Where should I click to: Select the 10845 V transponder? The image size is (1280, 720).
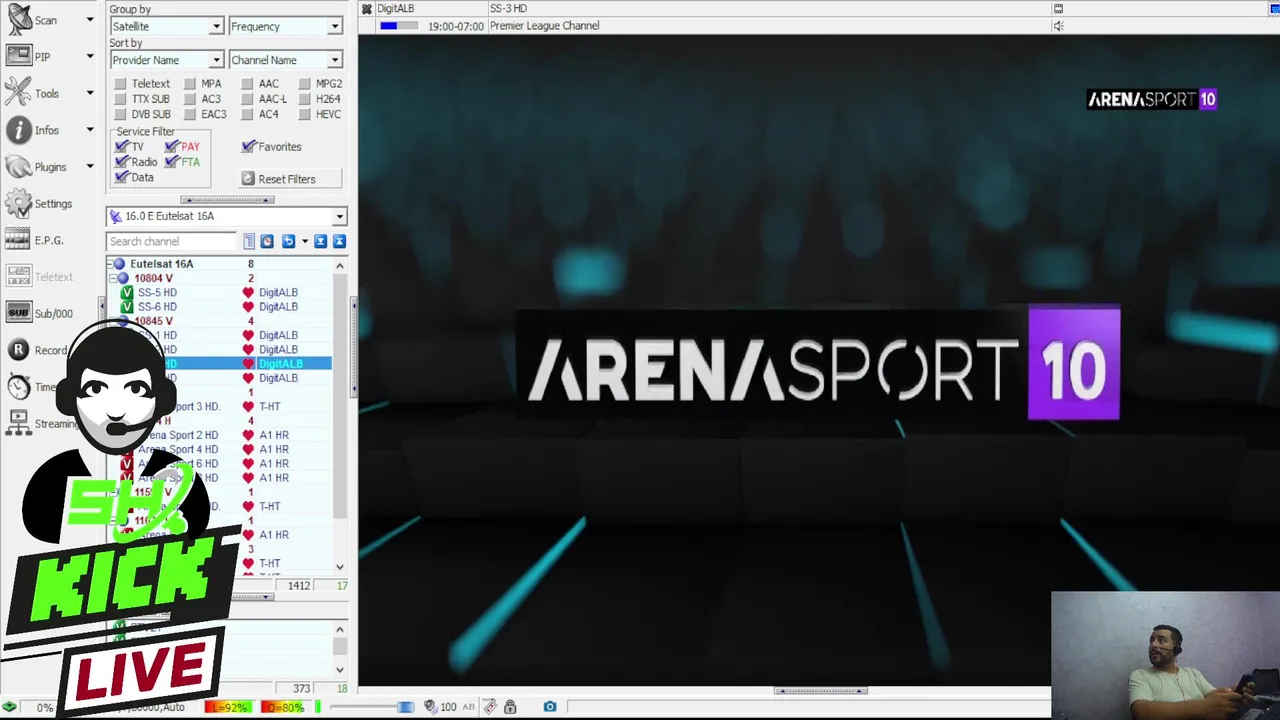pos(153,321)
